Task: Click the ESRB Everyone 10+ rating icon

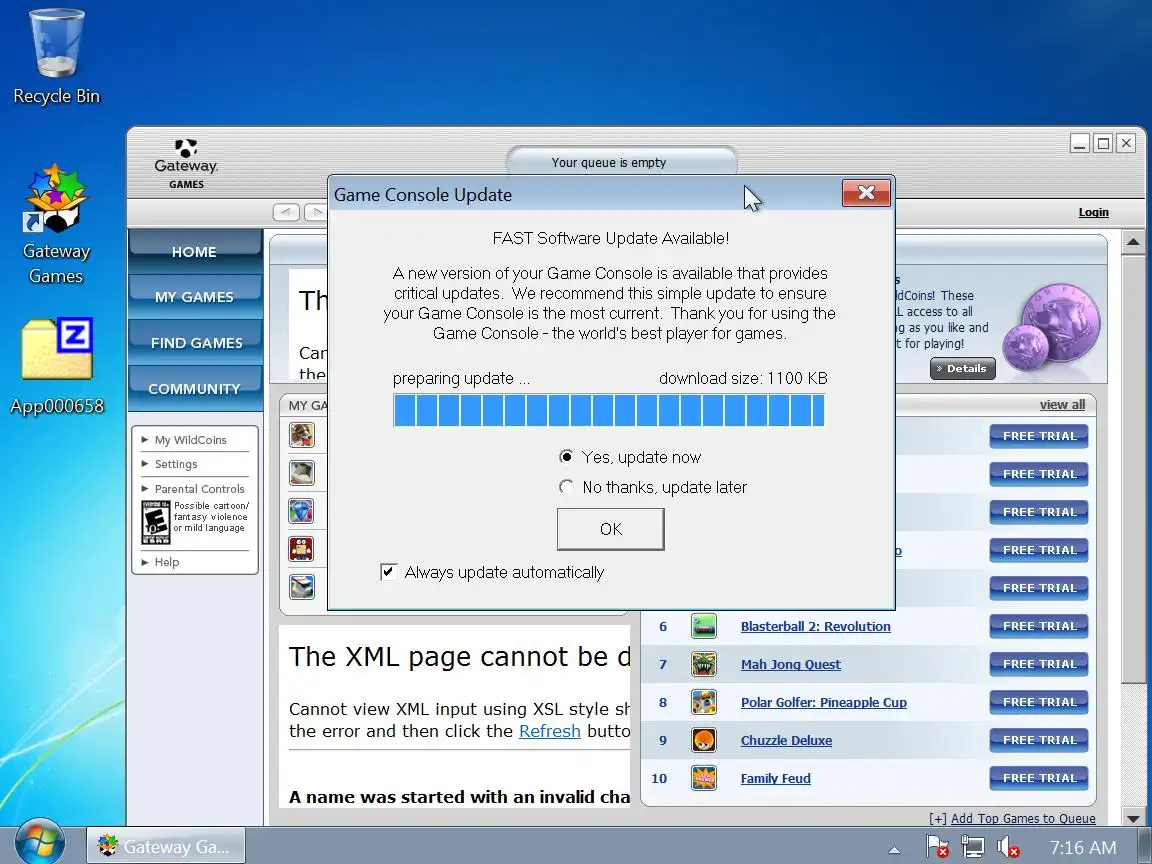Action: pyautogui.click(x=156, y=522)
